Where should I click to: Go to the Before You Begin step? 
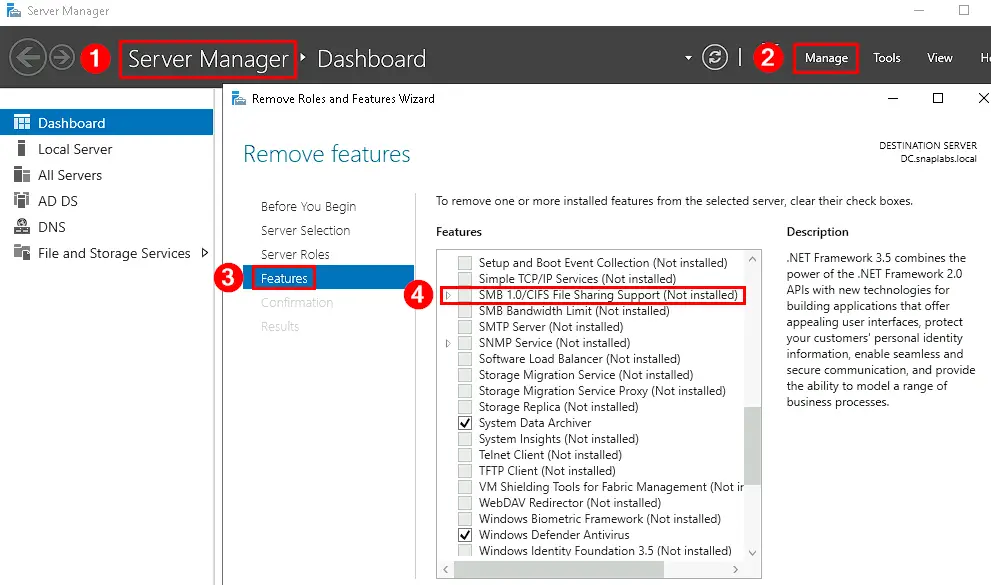[x=308, y=207]
